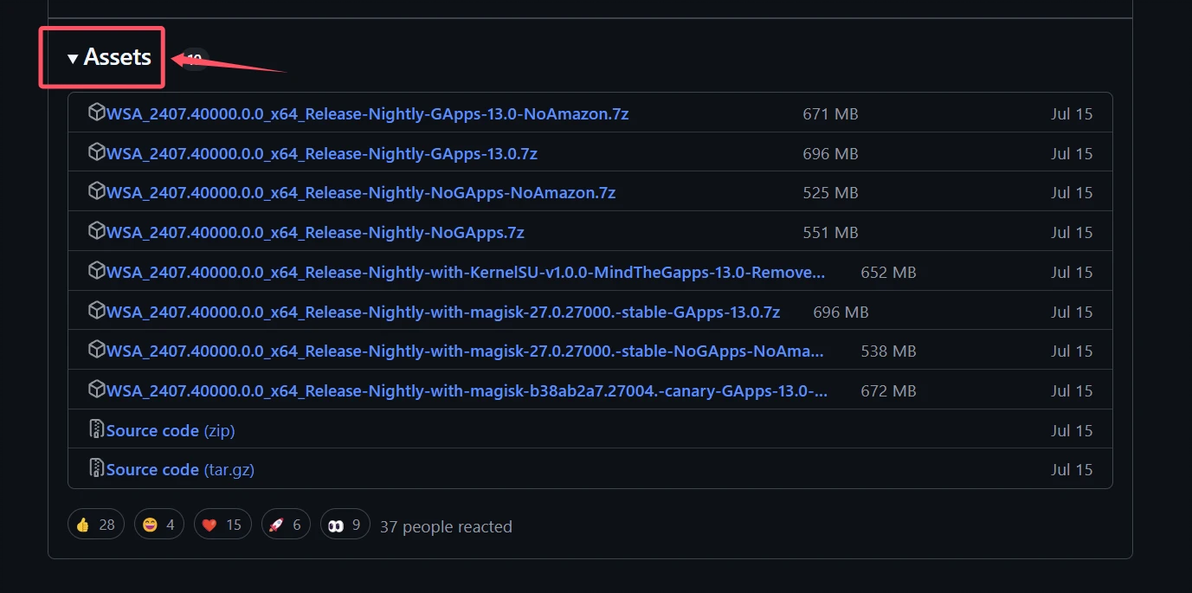
Task: Click package icon next to NoGApps.7z
Action: (x=97, y=231)
